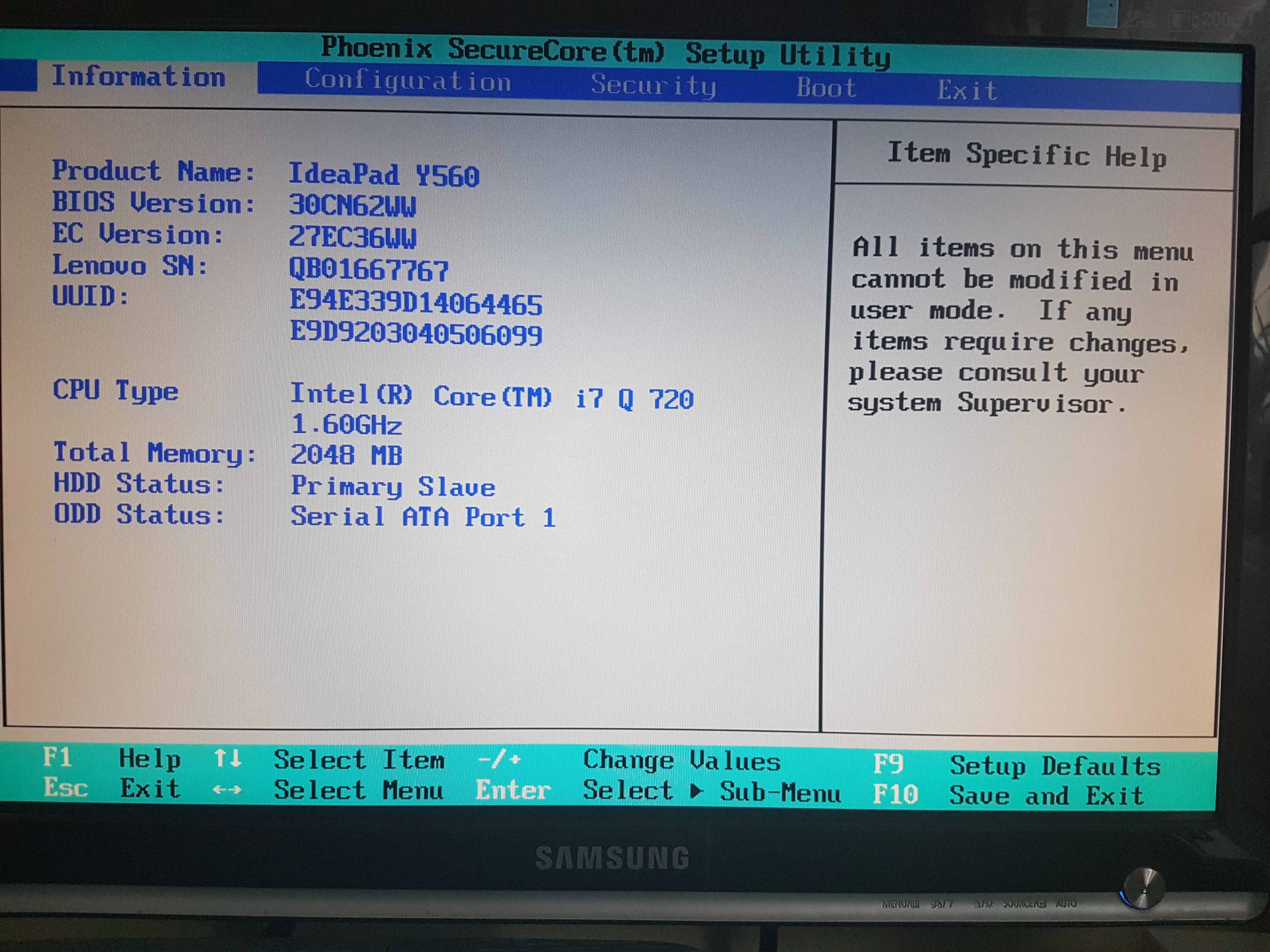Click the -/+ Change Values hint
This screenshot has width=1270, height=952.
tap(629, 762)
